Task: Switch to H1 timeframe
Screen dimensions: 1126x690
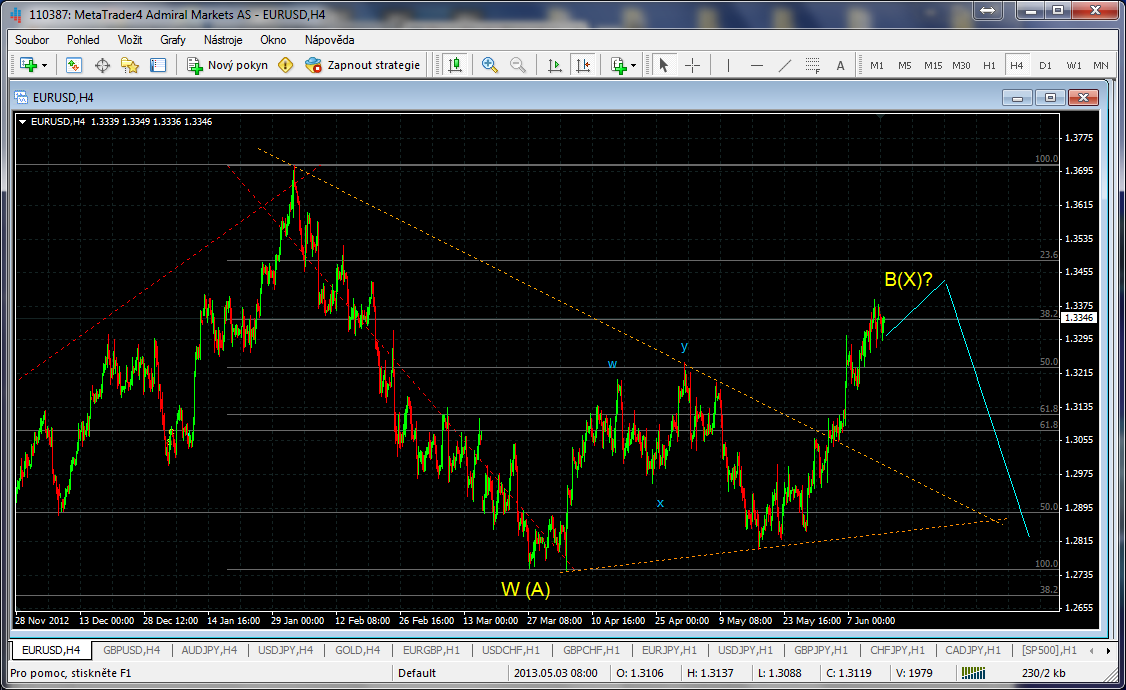Action: [x=990, y=65]
